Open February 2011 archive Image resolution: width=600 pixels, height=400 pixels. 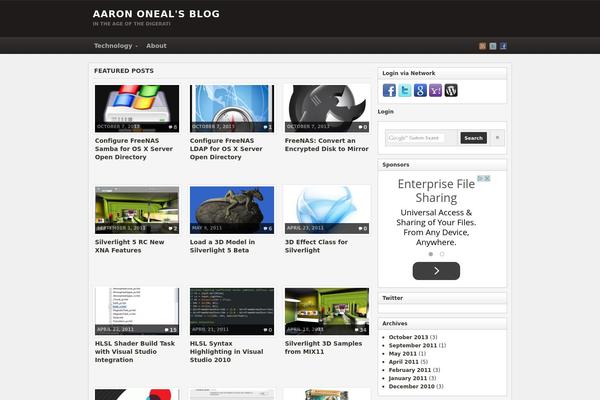coord(410,370)
